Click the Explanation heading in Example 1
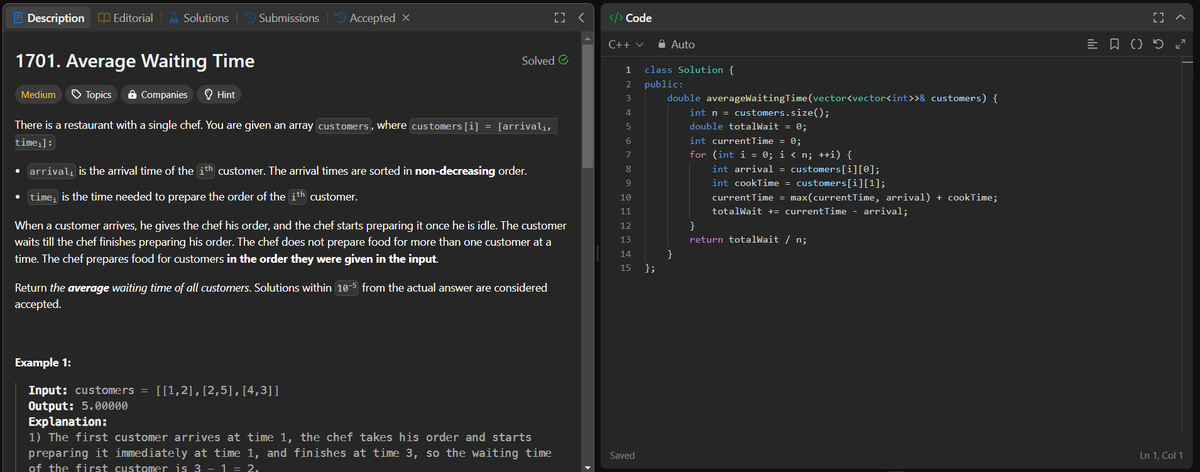The image size is (1200, 472). tap(68, 421)
